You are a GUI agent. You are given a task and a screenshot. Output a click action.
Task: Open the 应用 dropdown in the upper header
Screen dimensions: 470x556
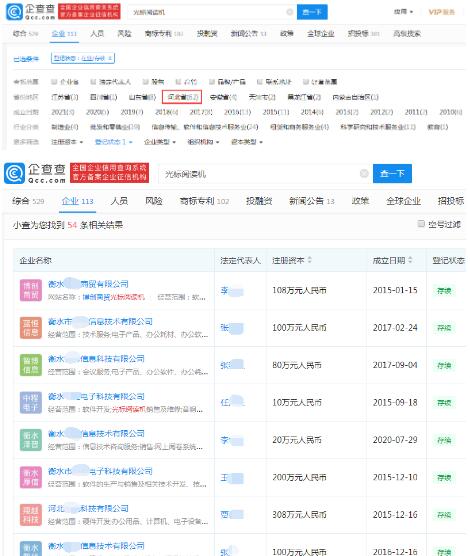[x=403, y=12]
